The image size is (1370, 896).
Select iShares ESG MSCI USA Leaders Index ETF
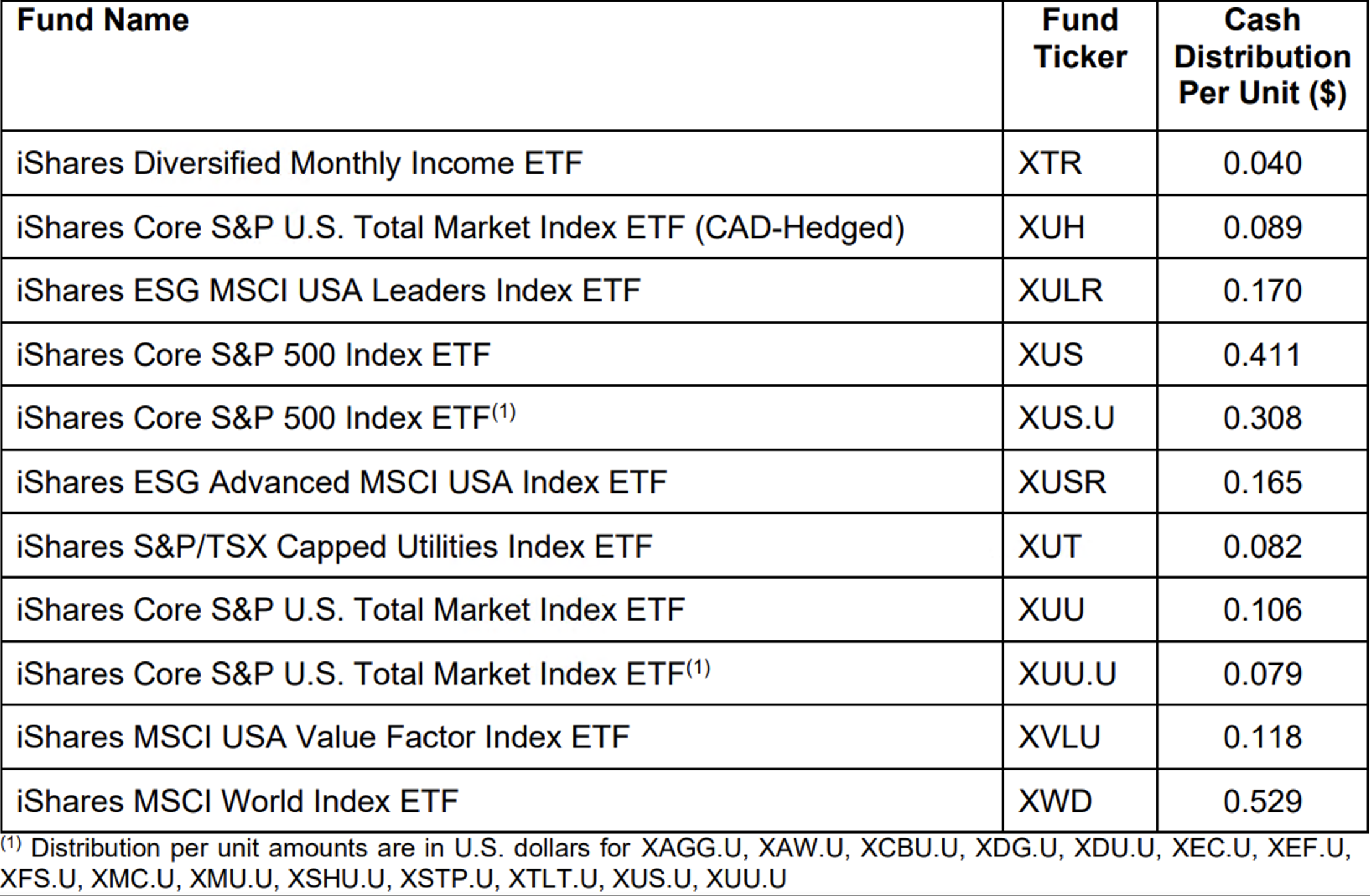(x=329, y=291)
